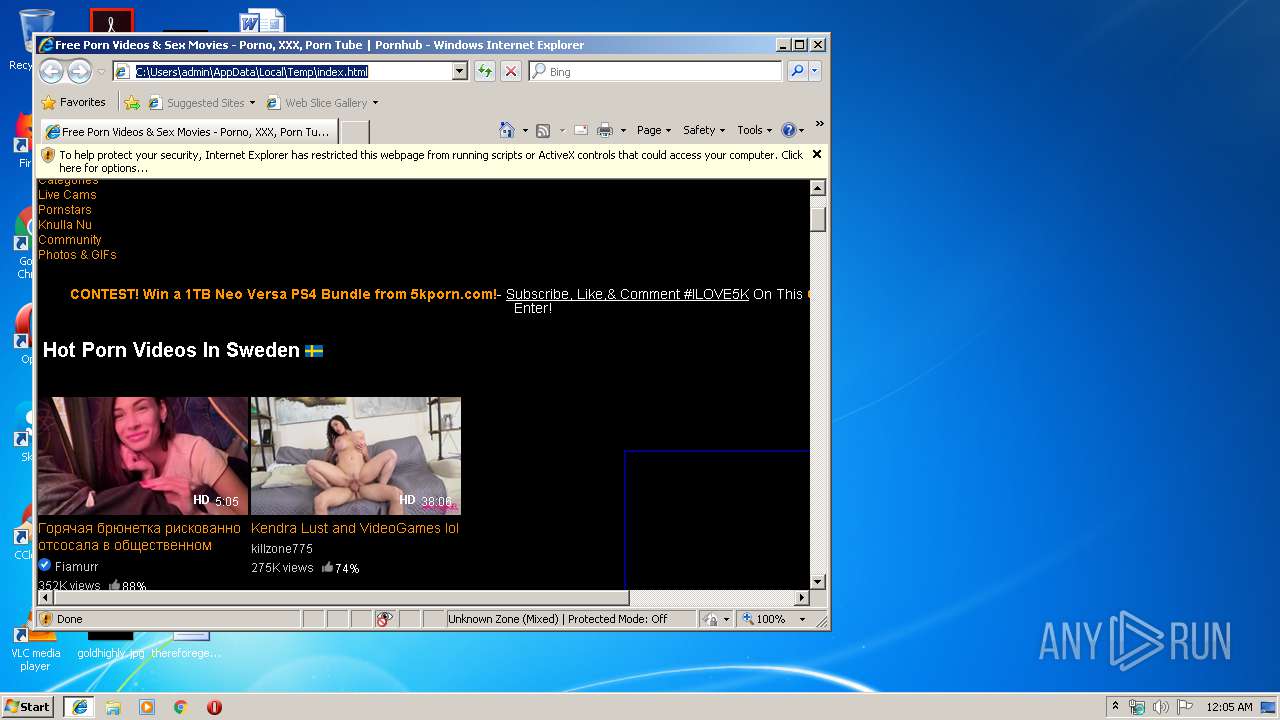Show hidden system tray icons
This screenshot has height=720, width=1280.
pos(1115,707)
